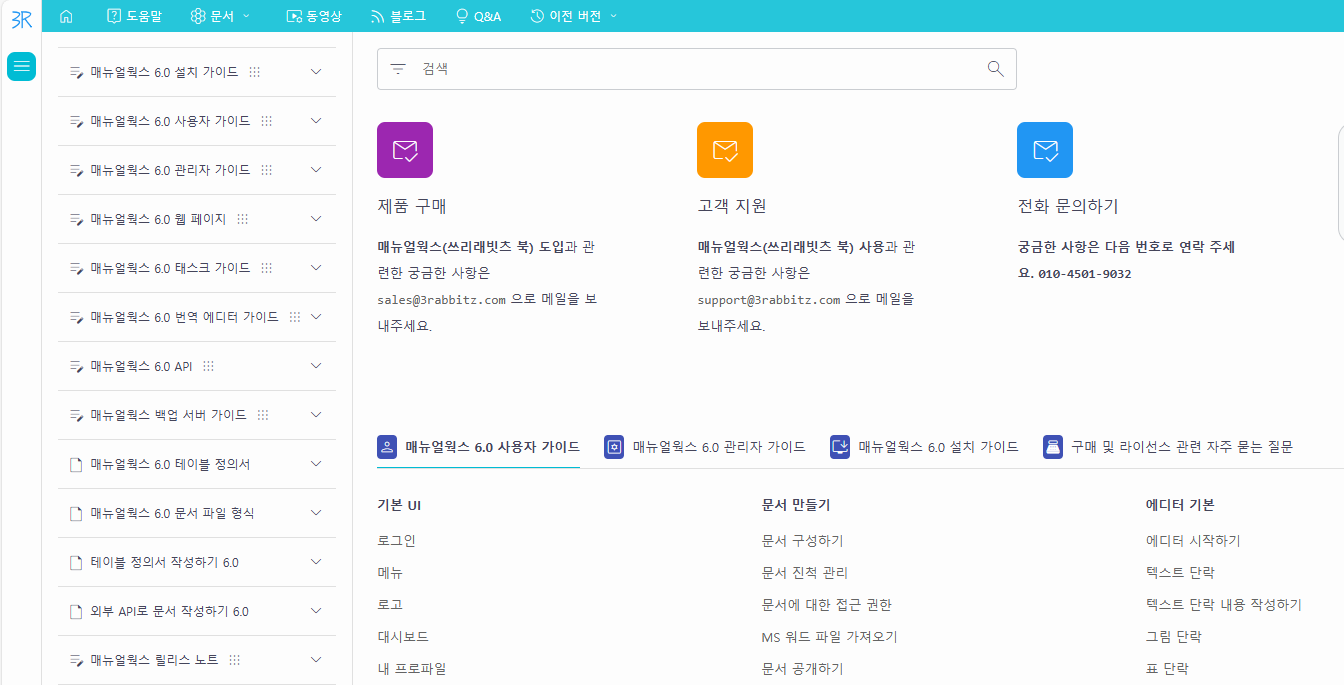Click the filter icon inside the search bar

tap(398, 68)
